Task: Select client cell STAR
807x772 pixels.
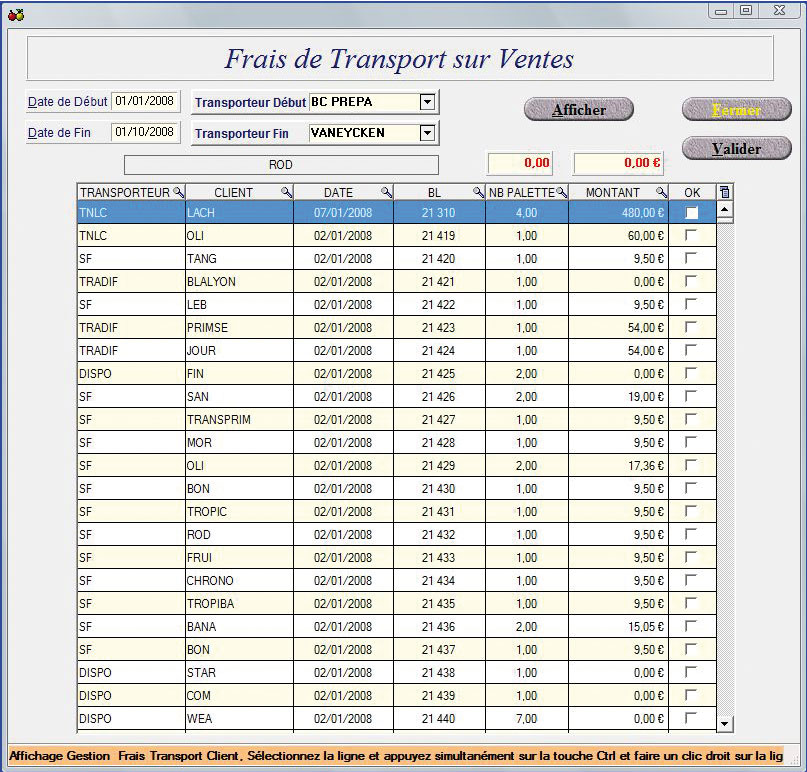Action: coord(239,673)
